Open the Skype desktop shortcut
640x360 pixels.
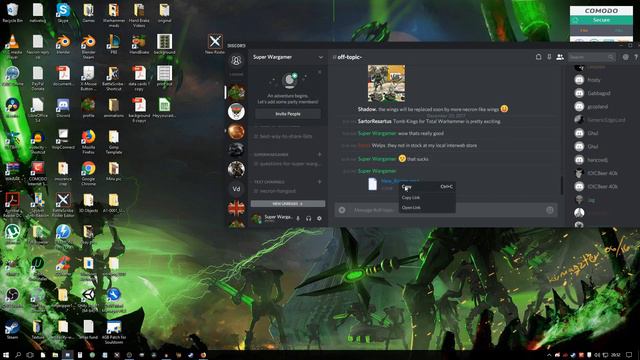(x=63, y=13)
